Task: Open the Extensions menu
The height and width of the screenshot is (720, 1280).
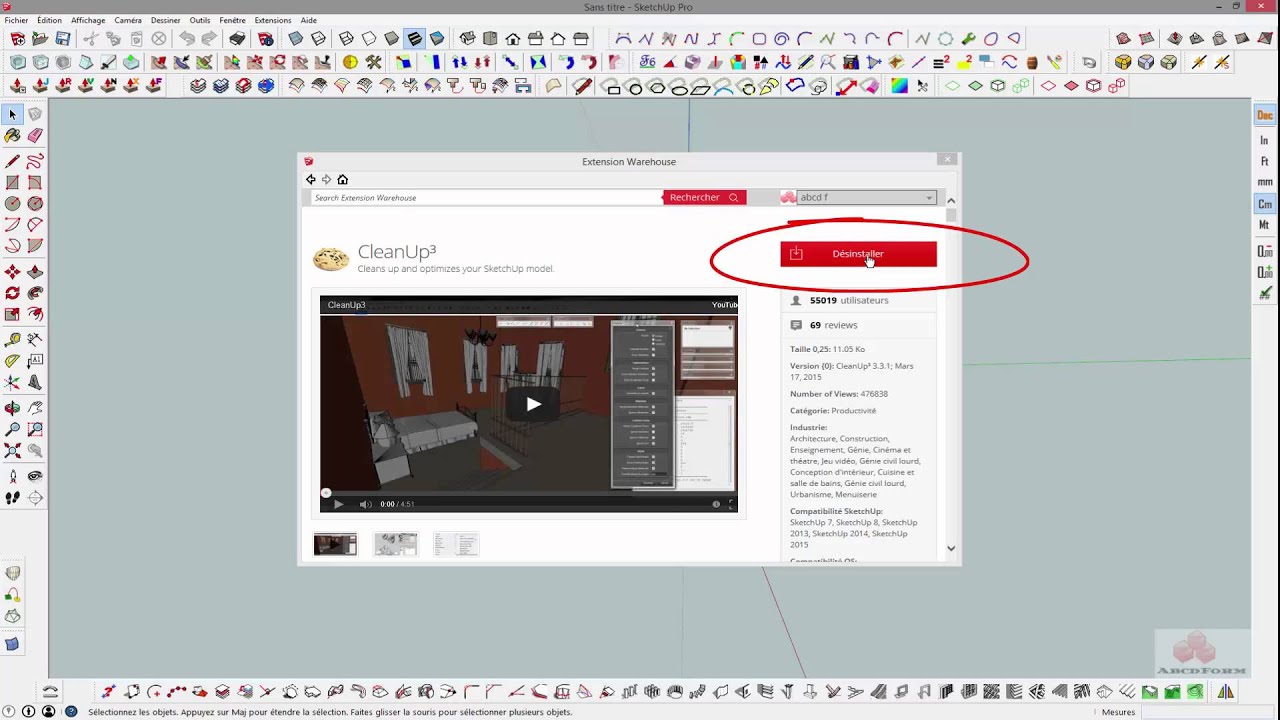Action: tap(273, 20)
